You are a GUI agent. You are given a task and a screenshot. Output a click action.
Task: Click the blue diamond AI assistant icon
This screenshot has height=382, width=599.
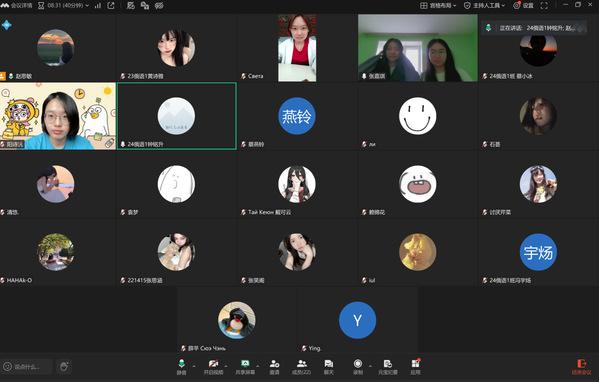(6, 25)
